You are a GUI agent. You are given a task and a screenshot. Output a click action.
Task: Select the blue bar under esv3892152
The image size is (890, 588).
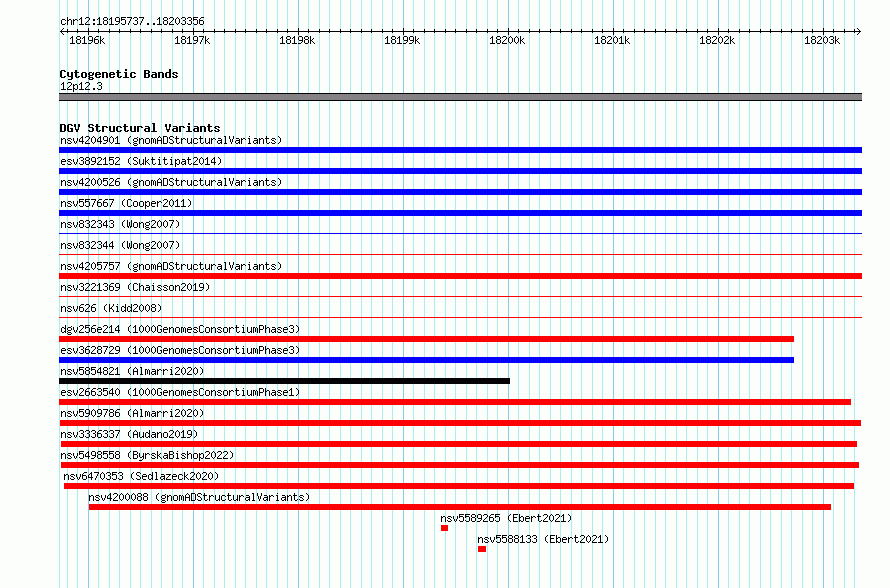460,171
